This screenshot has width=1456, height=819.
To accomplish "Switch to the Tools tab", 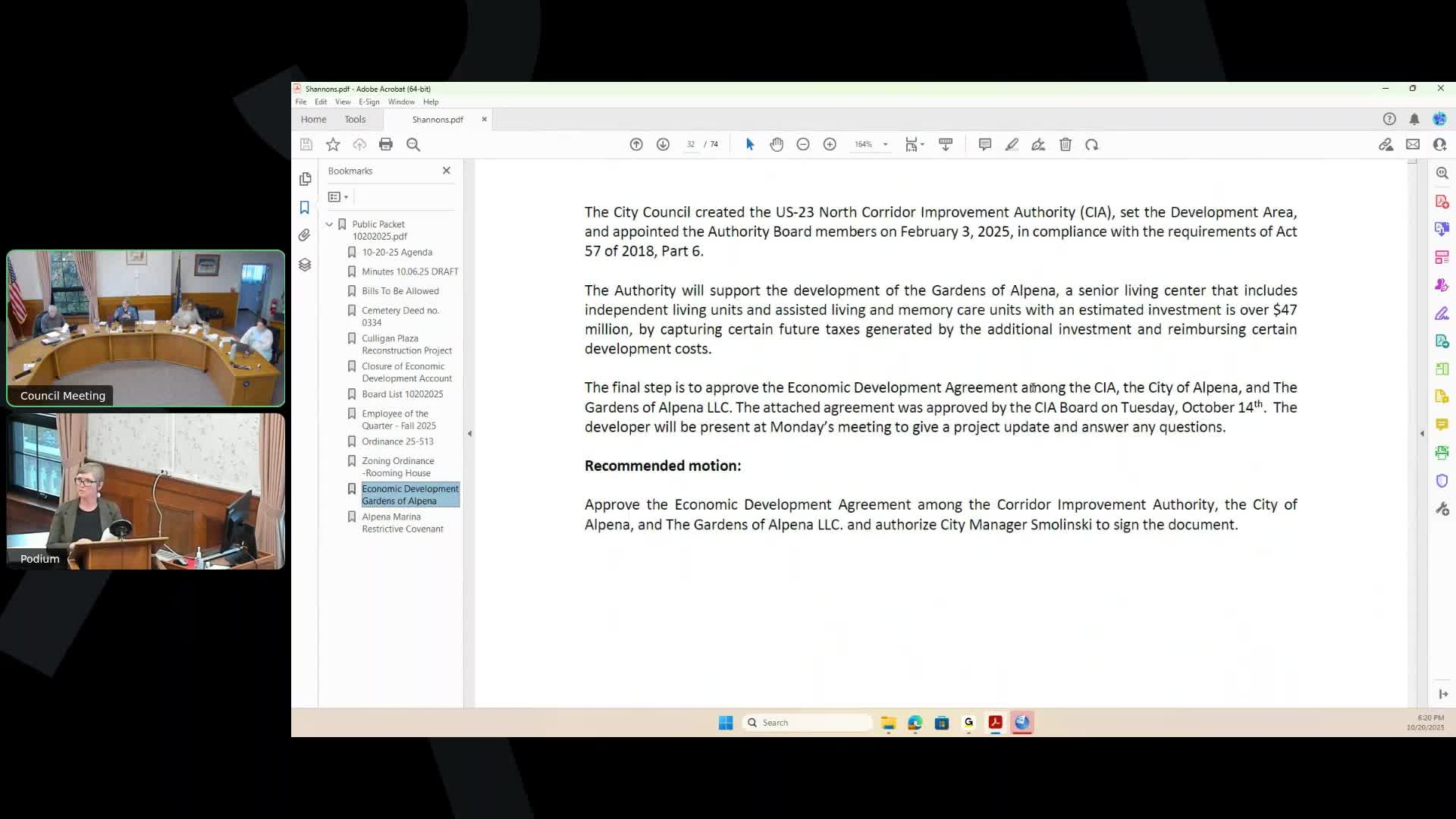I will click(x=355, y=119).
